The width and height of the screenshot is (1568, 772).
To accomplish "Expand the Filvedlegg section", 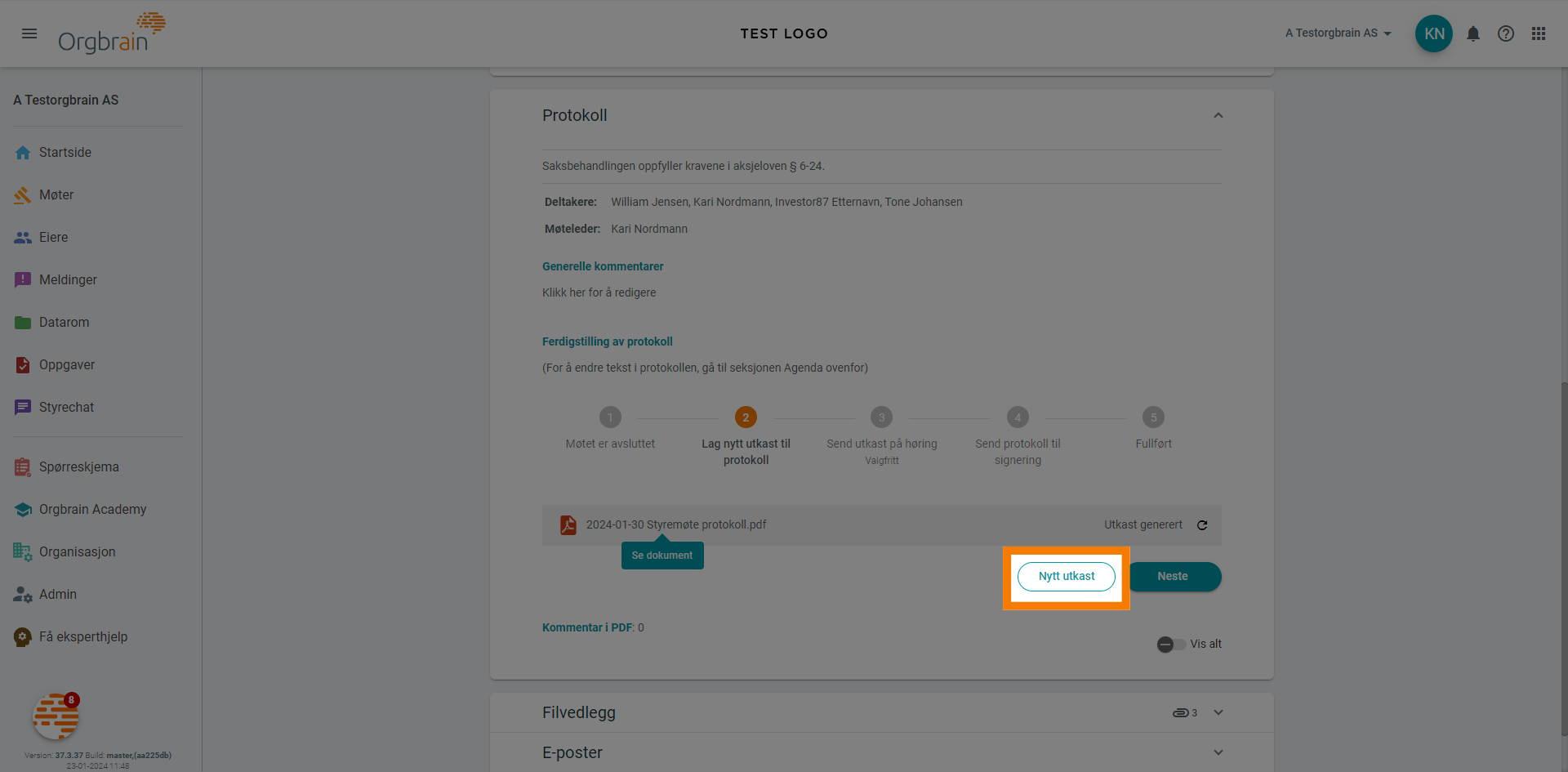I will (1218, 713).
